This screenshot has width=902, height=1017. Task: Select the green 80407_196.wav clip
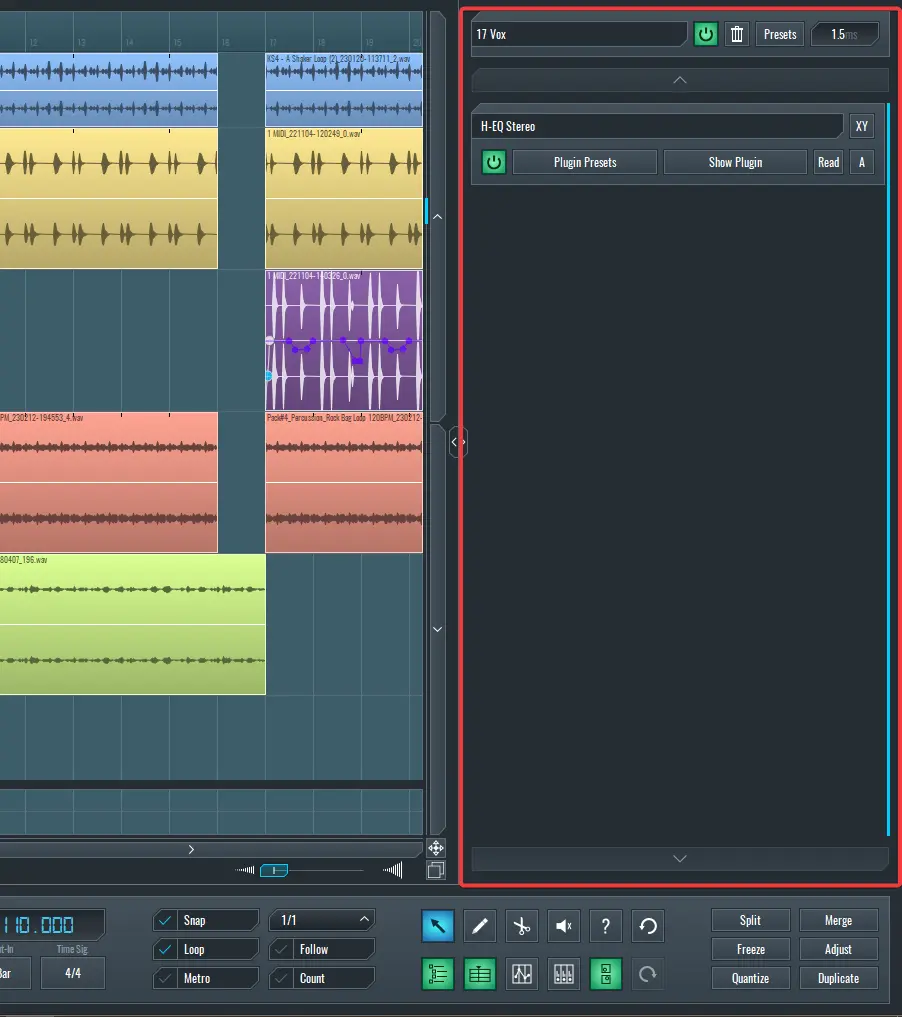[x=132, y=624]
